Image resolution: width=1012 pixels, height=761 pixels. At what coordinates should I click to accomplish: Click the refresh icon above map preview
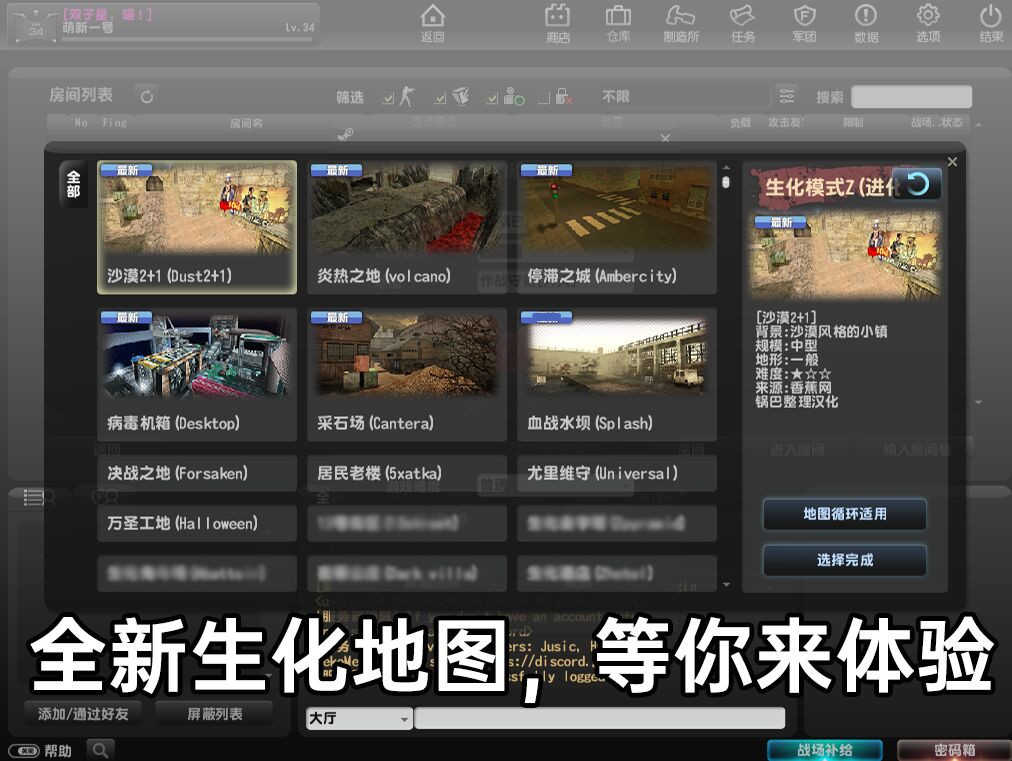(916, 184)
